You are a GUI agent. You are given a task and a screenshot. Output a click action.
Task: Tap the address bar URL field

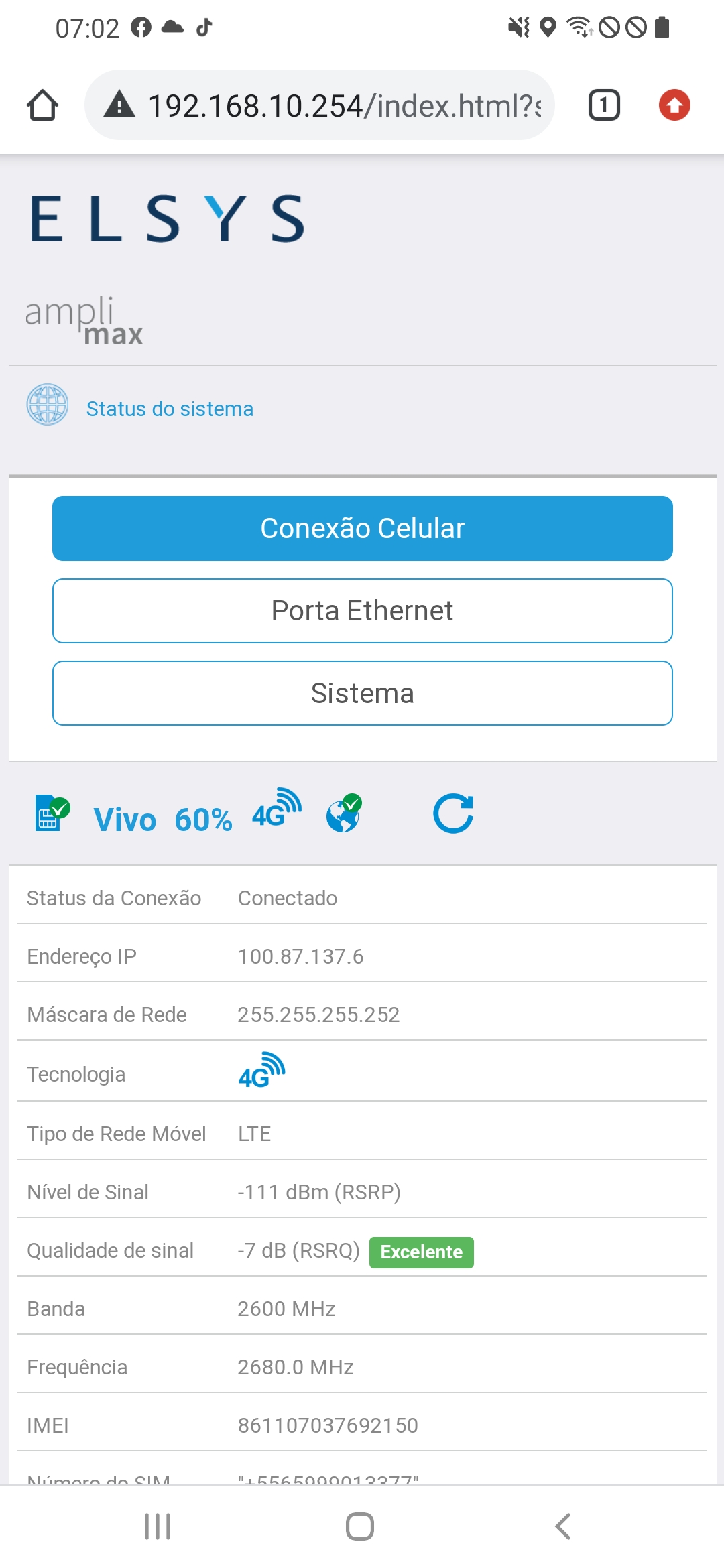tap(343, 105)
